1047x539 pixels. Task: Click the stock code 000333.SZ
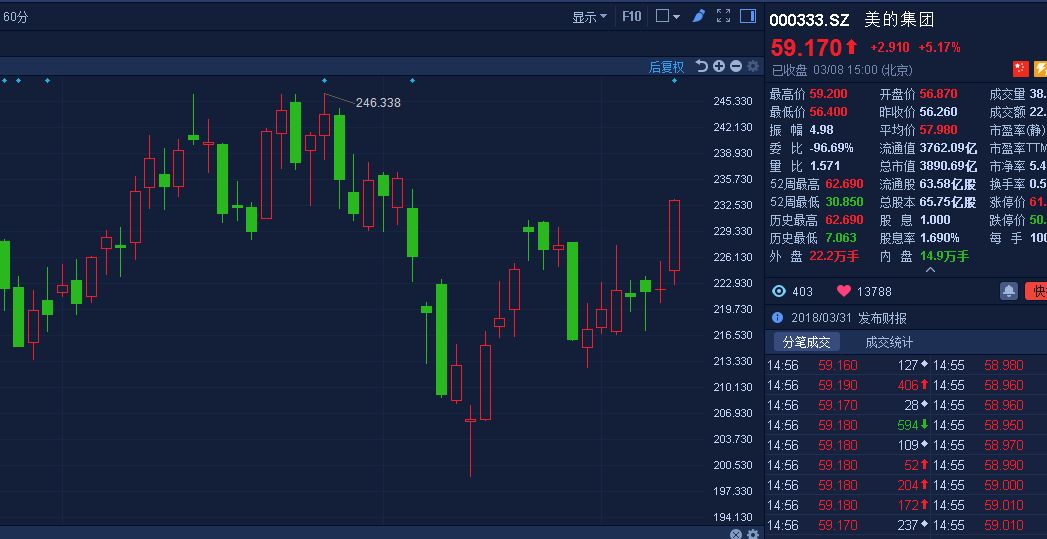(809, 20)
